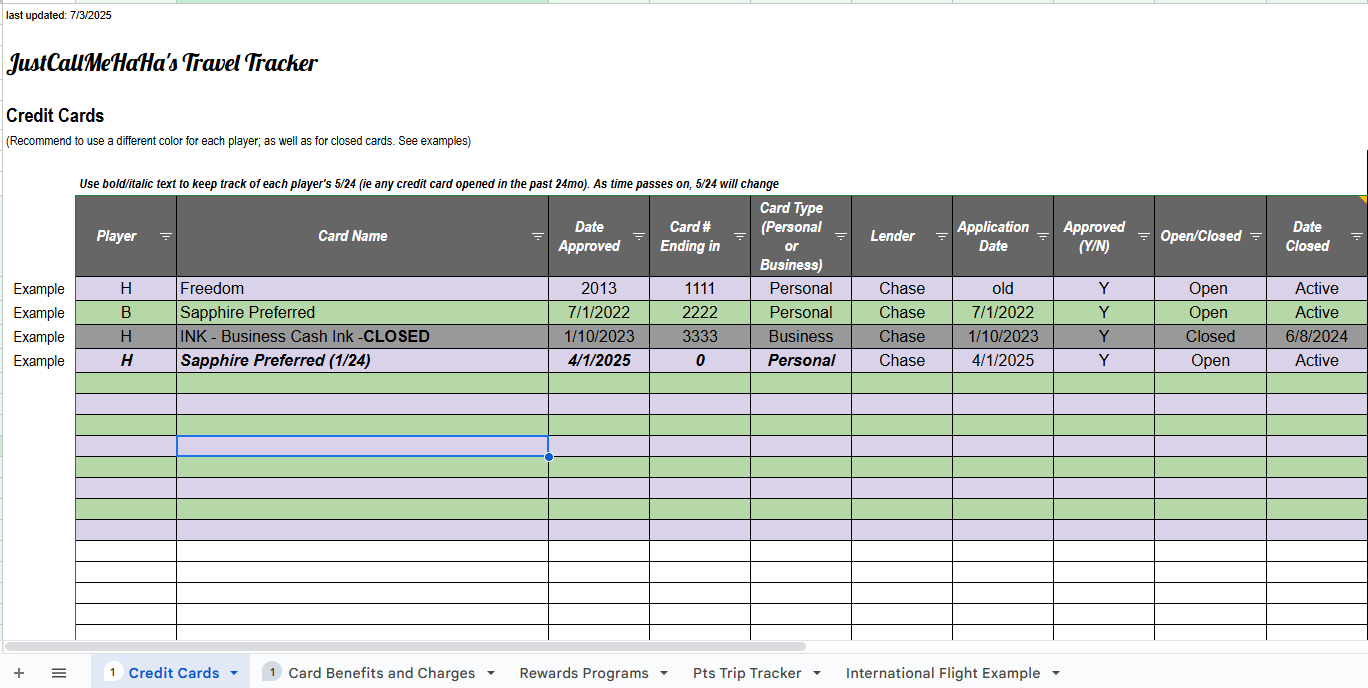The image size is (1368, 688).
Task: Switch to Card Benefits and Charges sheet
Action: [x=382, y=673]
